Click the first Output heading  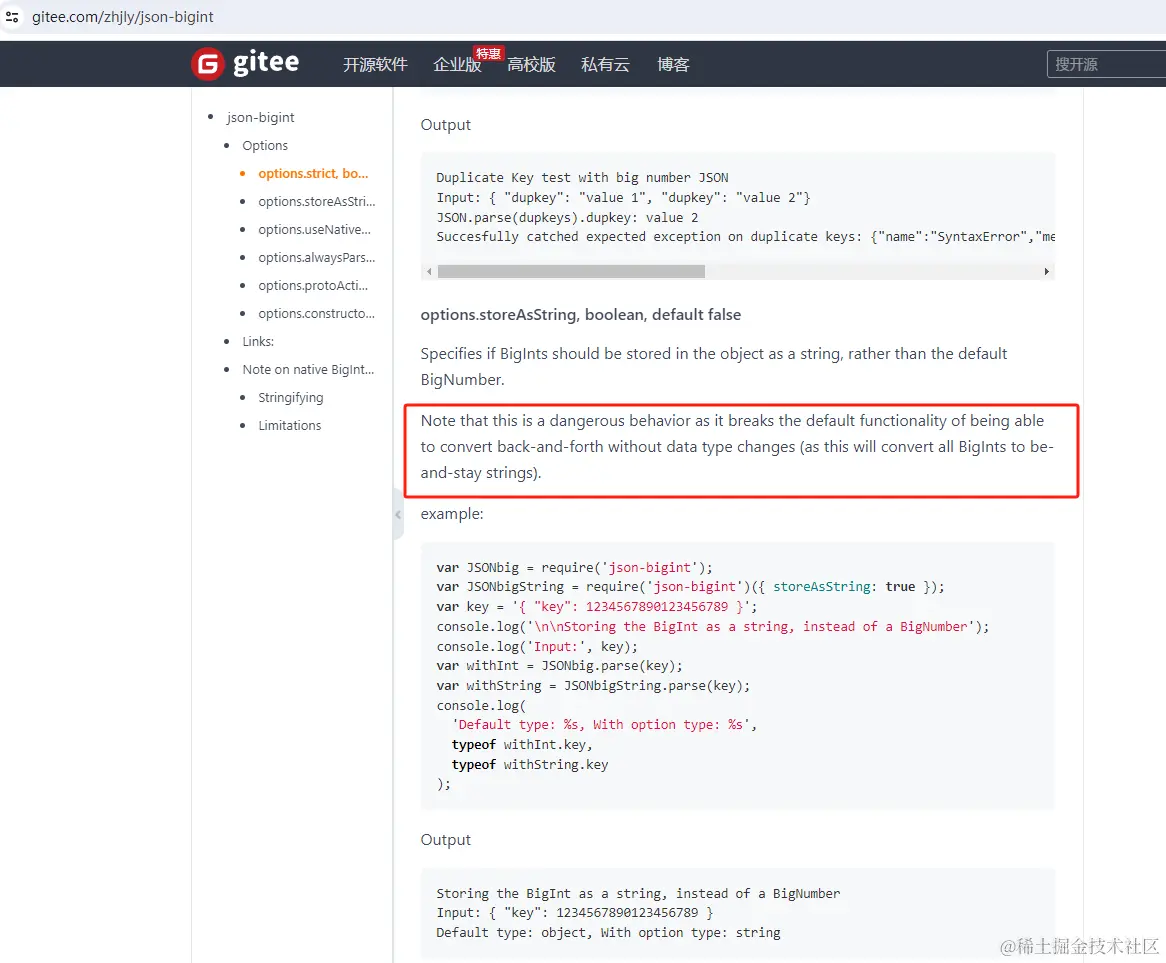(x=445, y=125)
